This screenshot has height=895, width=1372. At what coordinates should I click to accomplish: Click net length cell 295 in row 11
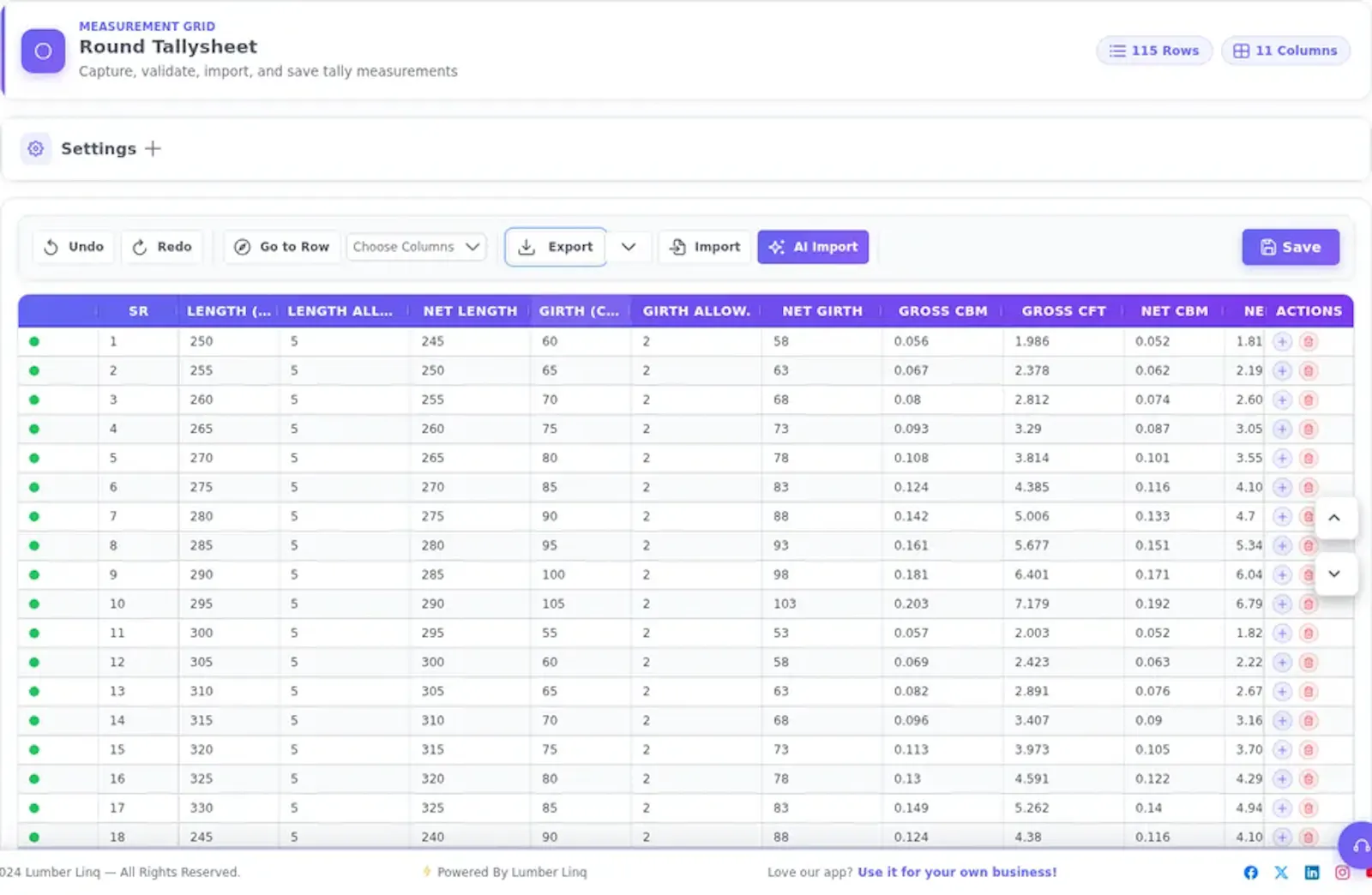coord(470,633)
